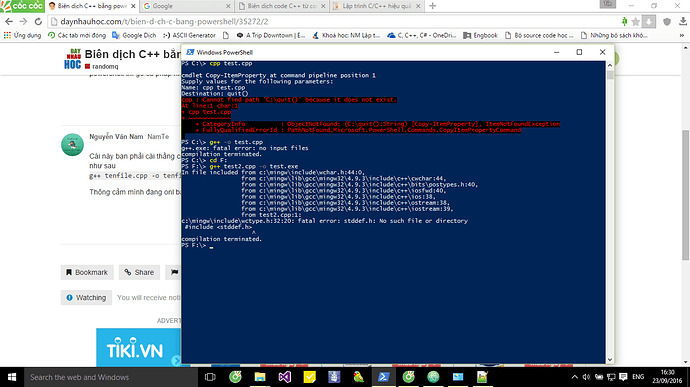Go back to the previous page
The image size is (690, 387).
[9, 22]
